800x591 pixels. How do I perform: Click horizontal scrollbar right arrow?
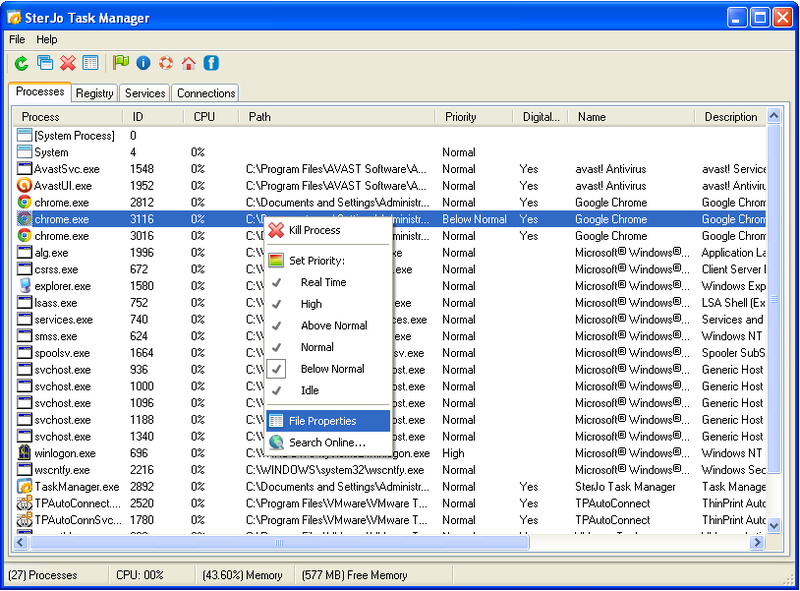tap(758, 542)
